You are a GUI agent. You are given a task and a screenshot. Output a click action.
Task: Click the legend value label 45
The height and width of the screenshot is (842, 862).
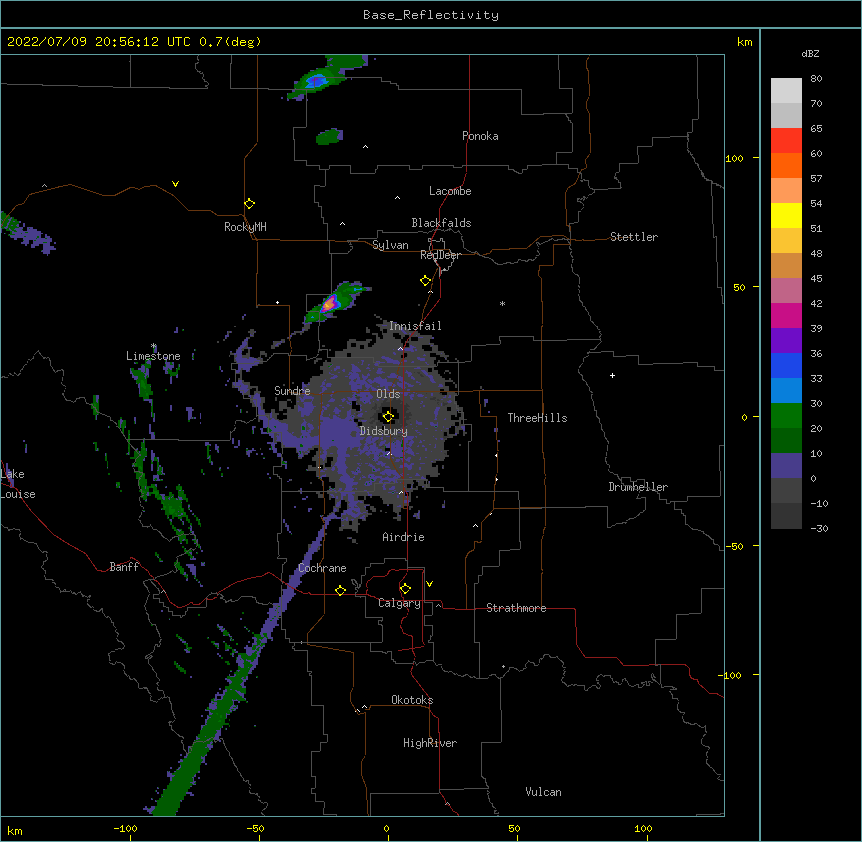point(816,279)
